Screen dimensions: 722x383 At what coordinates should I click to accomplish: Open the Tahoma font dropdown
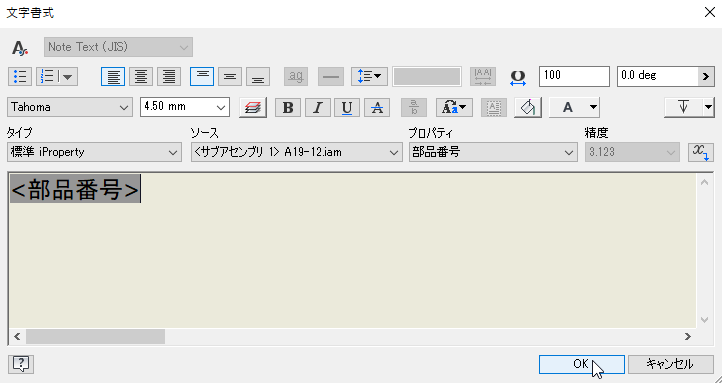pyautogui.click(x=70, y=107)
